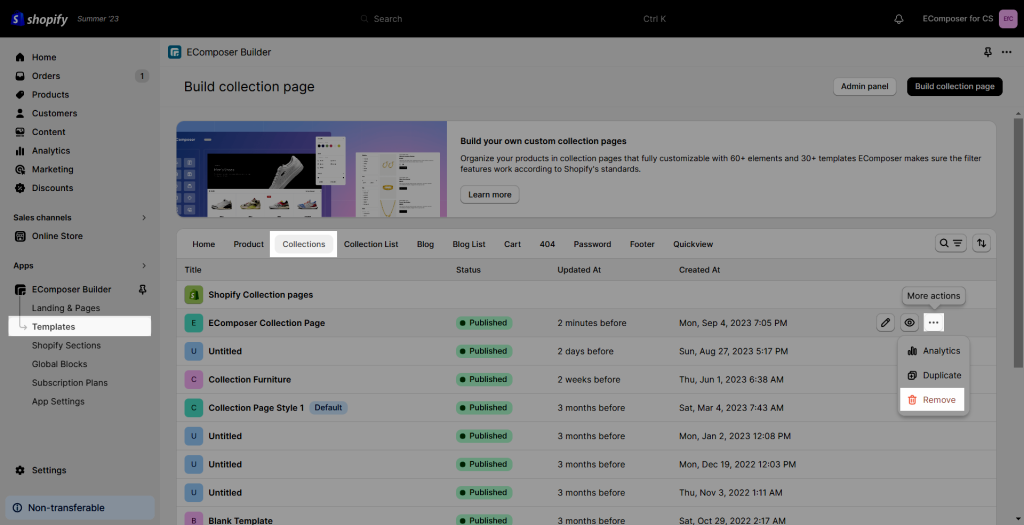Open Subscription Plans in sidebar
The height and width of the screenshot is (525, 1024).
70,383
